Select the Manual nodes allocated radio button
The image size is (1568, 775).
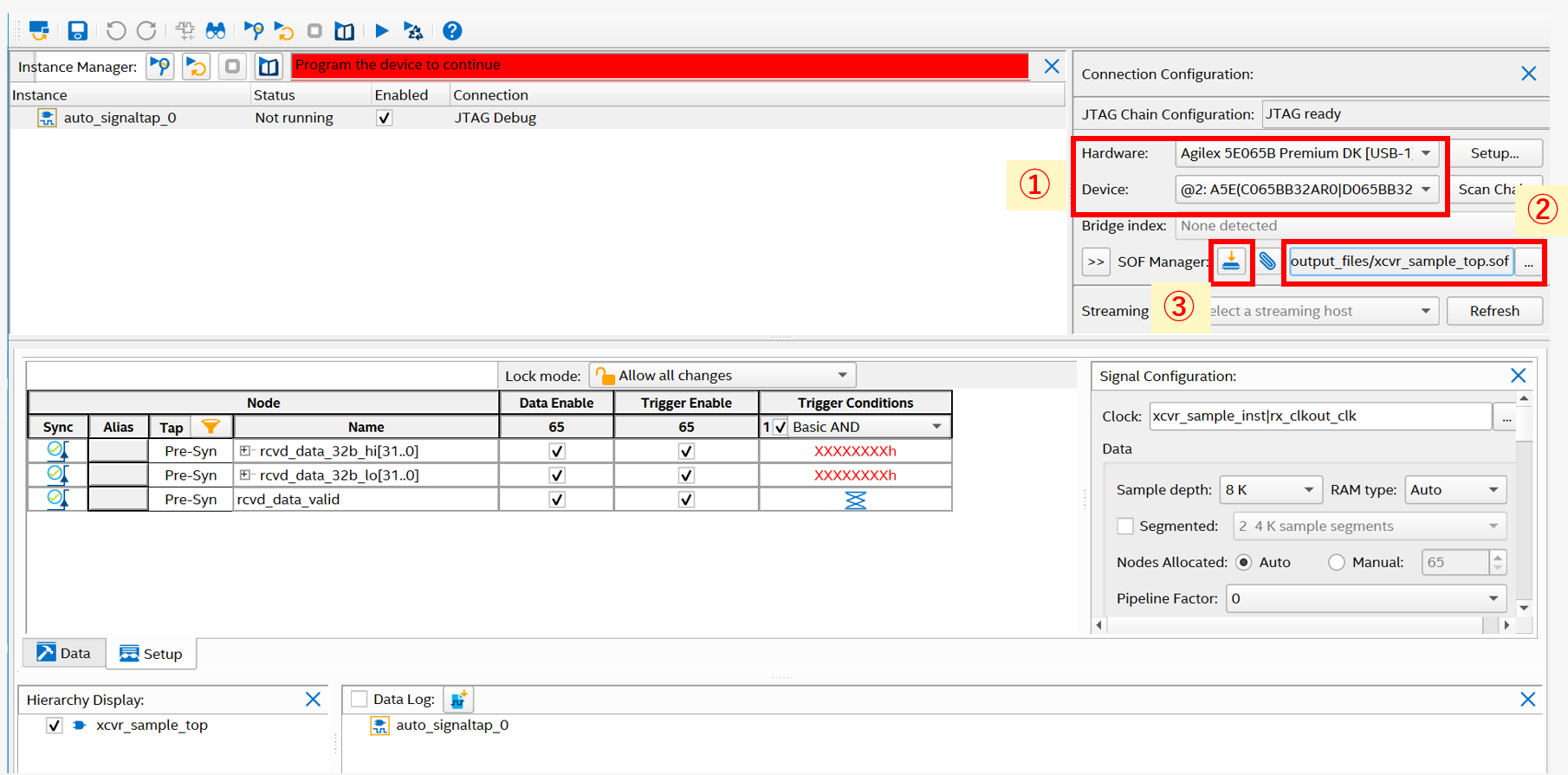click(1337, 563)
